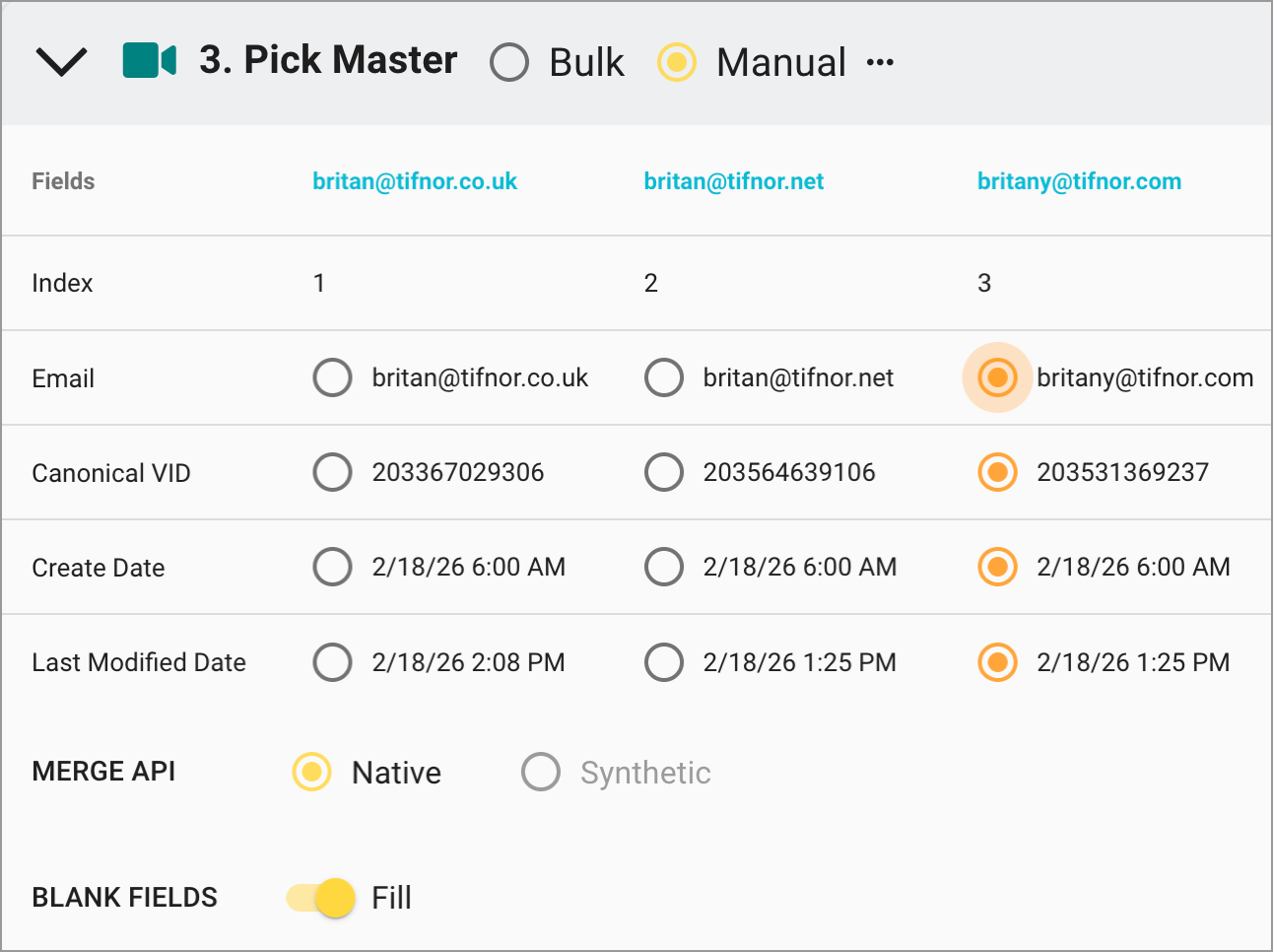Select Canonical VID 203367029306
This screenshot has height=952, width=1273.
[x=332, y=472]
